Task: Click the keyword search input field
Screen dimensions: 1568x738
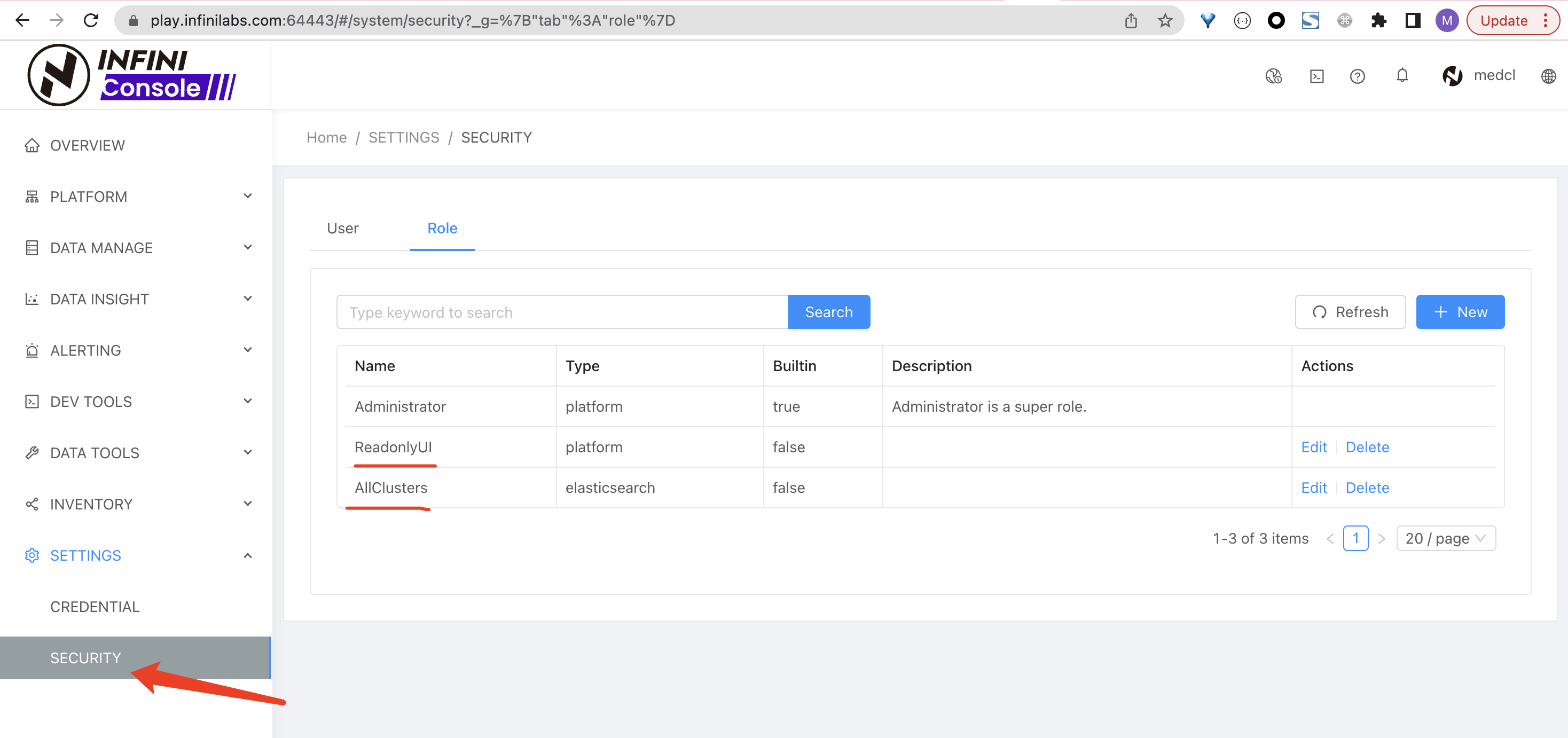Action: click(560, 311)
